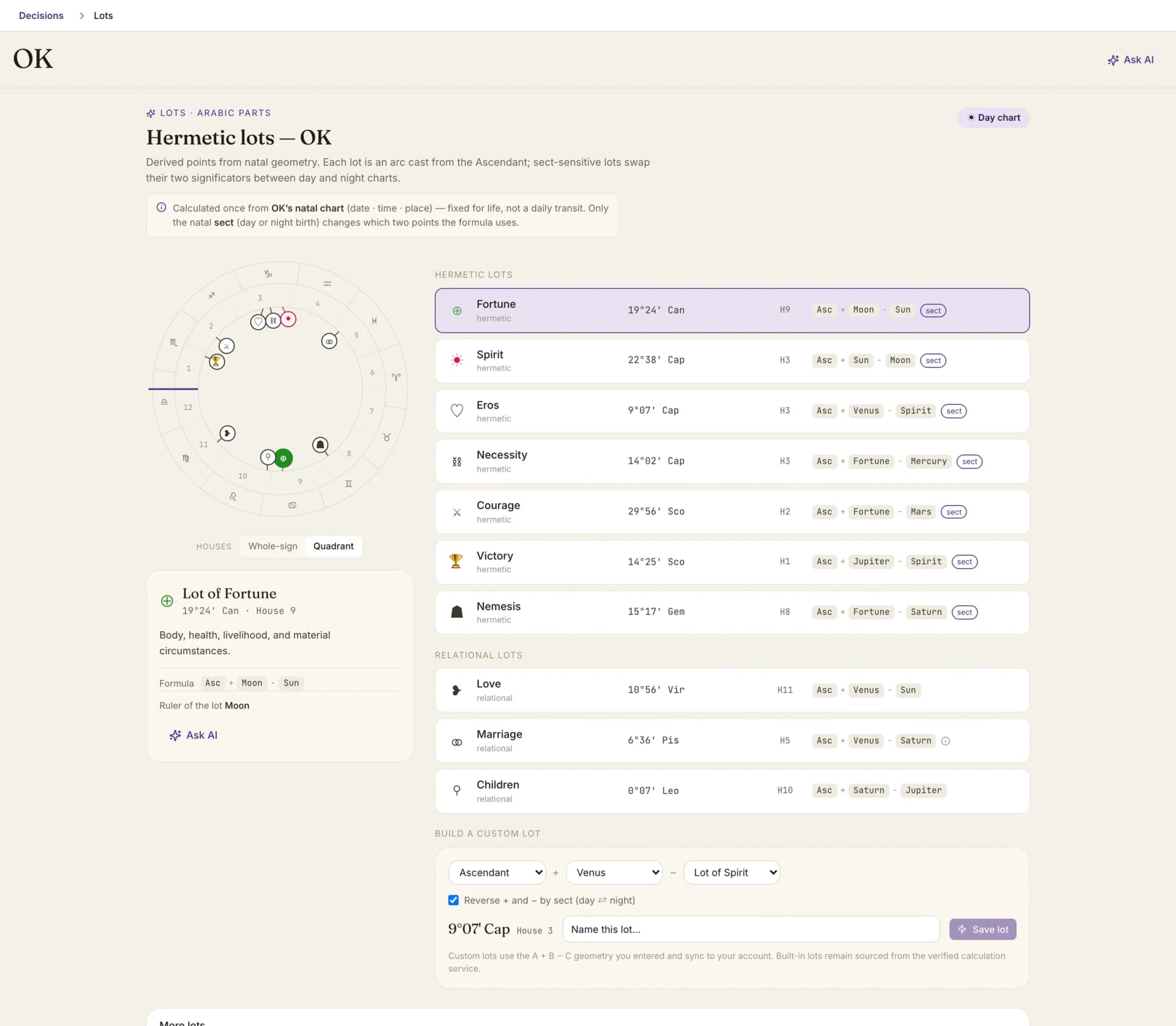
Task: Click the Courage lot crossed-swords icon
Action: (457, 513)
